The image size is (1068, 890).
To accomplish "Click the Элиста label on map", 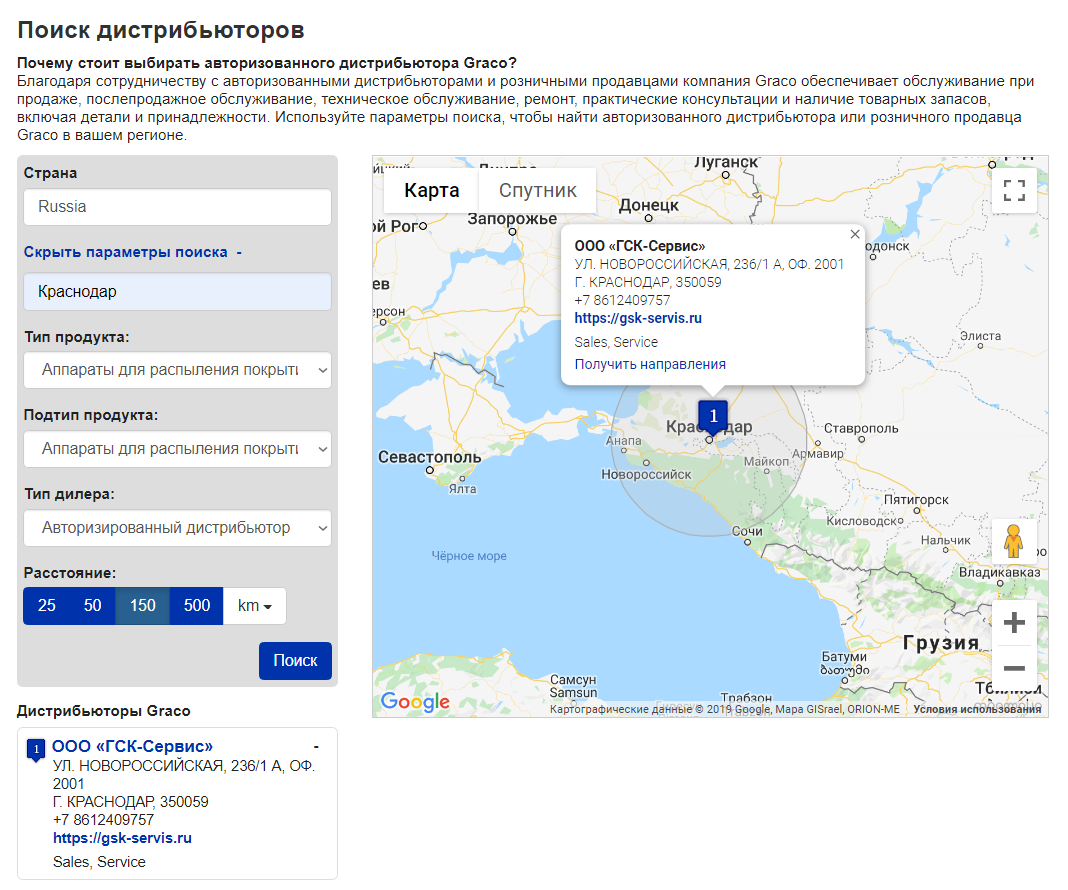I will pos(980,336).
